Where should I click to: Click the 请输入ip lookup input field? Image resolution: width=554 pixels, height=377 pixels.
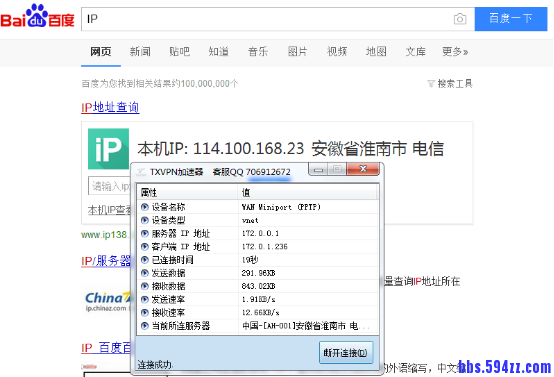110,186
